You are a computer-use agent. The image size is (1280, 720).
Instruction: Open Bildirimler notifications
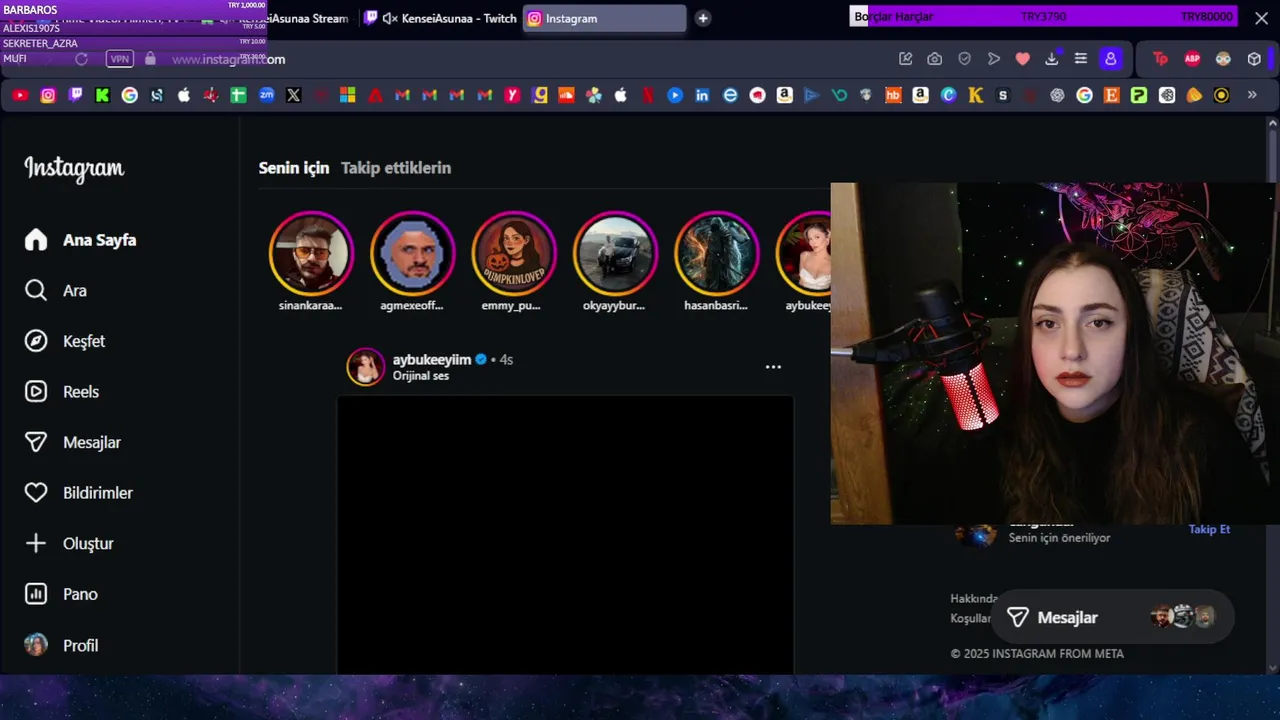click(78, 493)
